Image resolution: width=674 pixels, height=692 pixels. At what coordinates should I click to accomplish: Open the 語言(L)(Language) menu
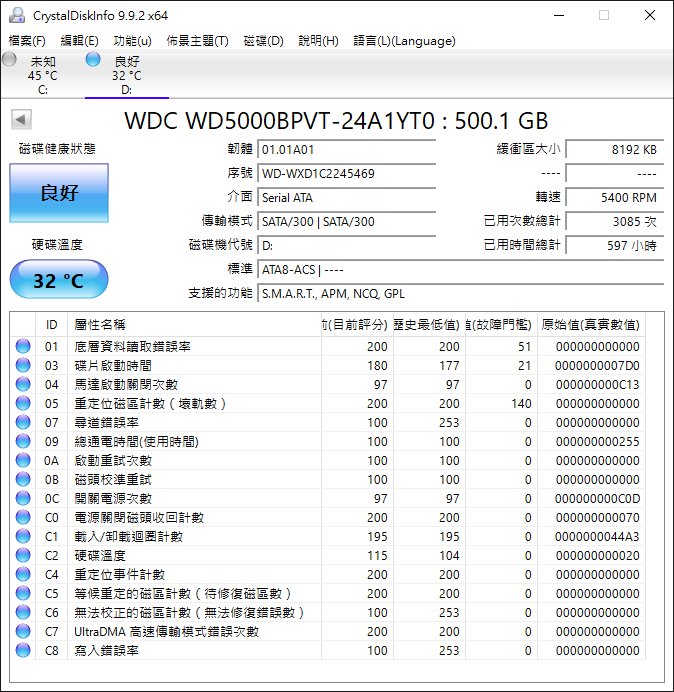404,41
